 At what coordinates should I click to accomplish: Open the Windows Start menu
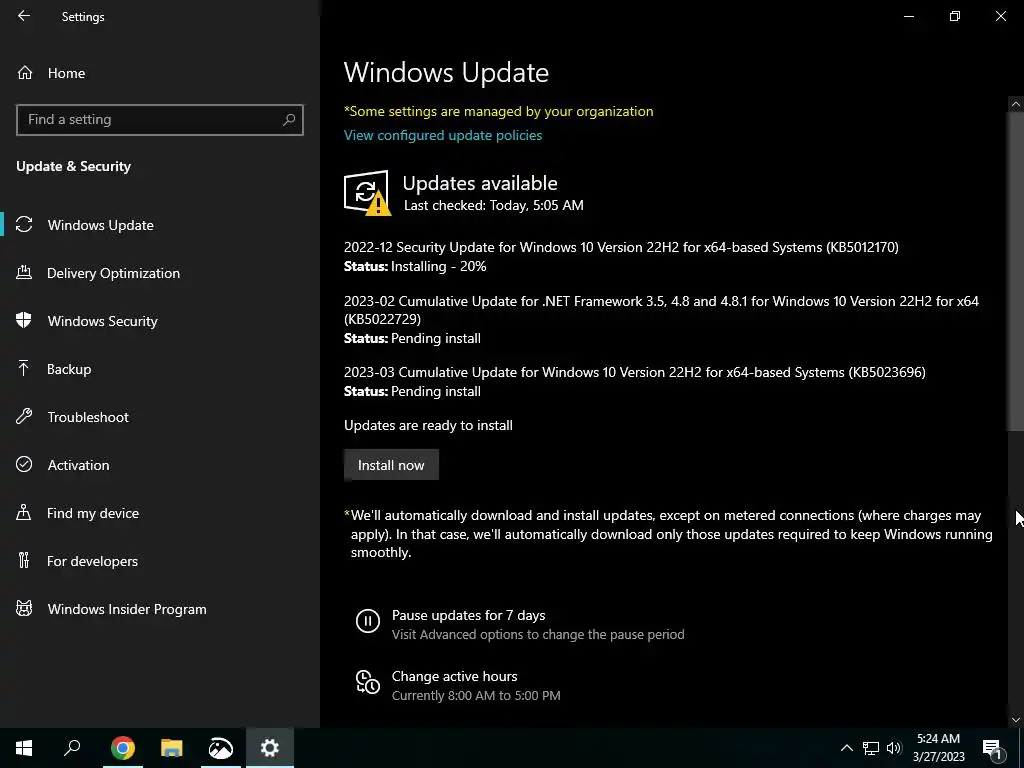pos(24,748)
